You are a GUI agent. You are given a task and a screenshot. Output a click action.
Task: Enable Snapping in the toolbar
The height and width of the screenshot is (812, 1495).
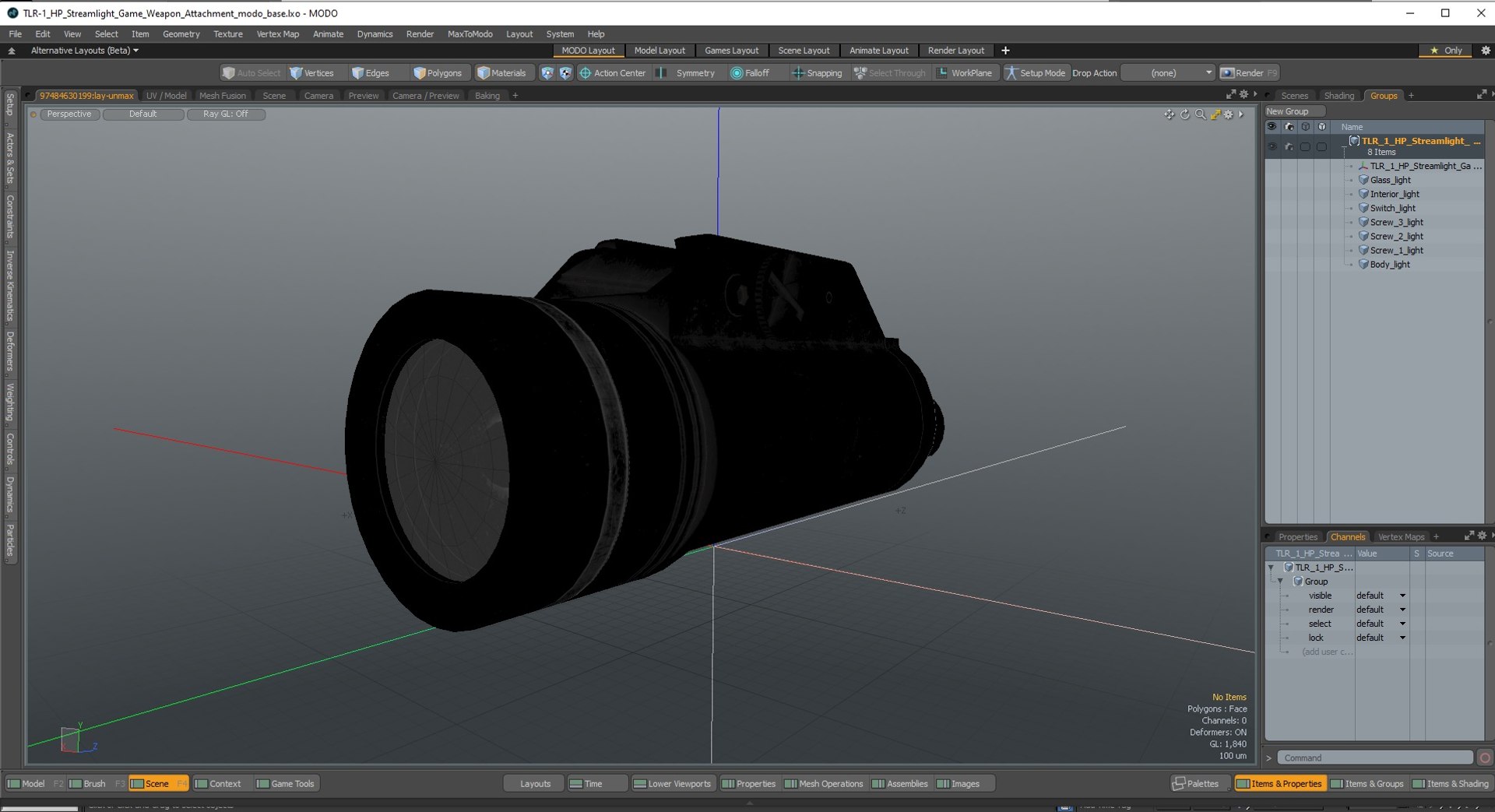(816, 72)
